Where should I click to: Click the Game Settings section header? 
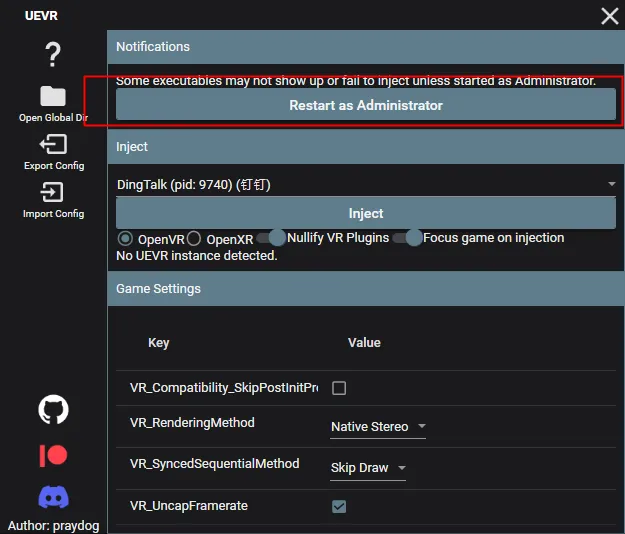[x=366, y=289]
